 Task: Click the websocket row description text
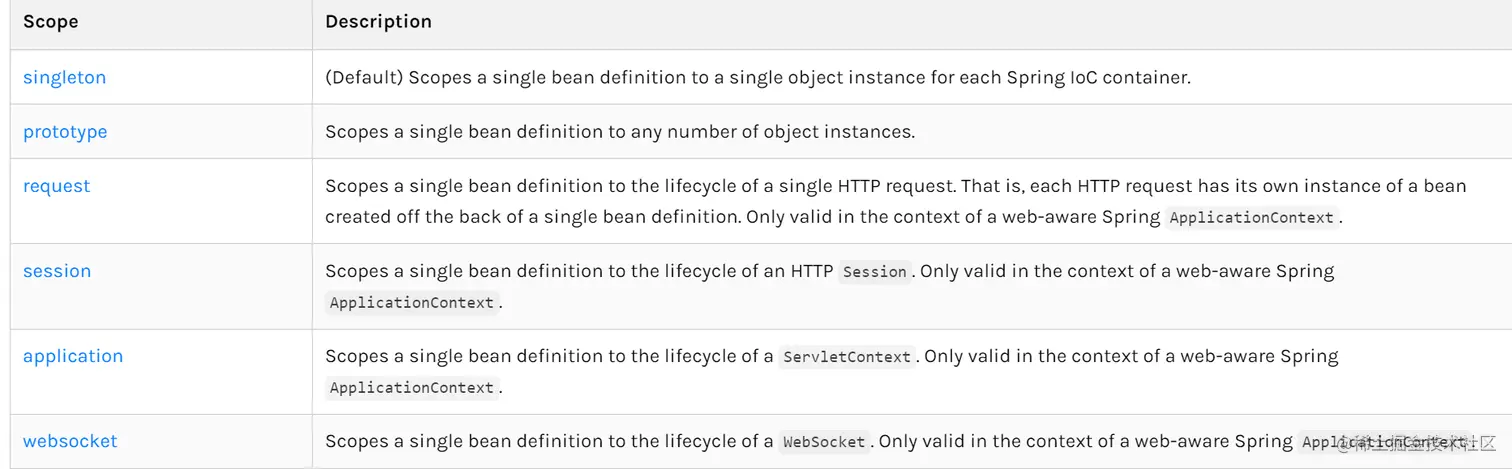pos(898,442)
